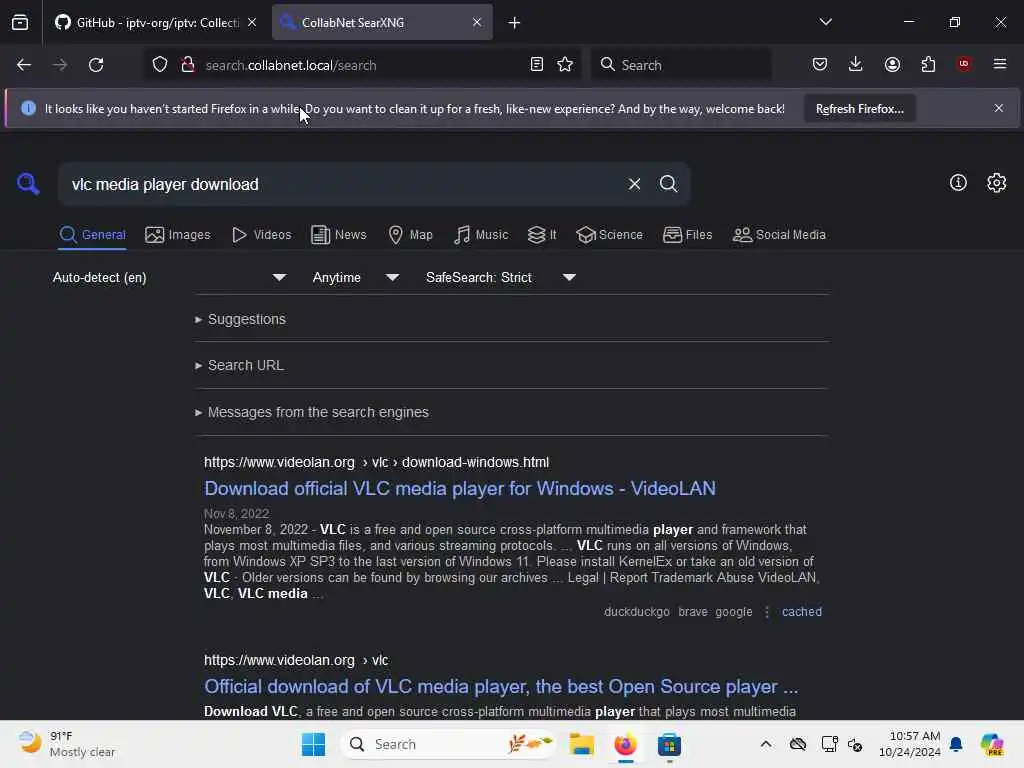Select the Files search category

687,235
